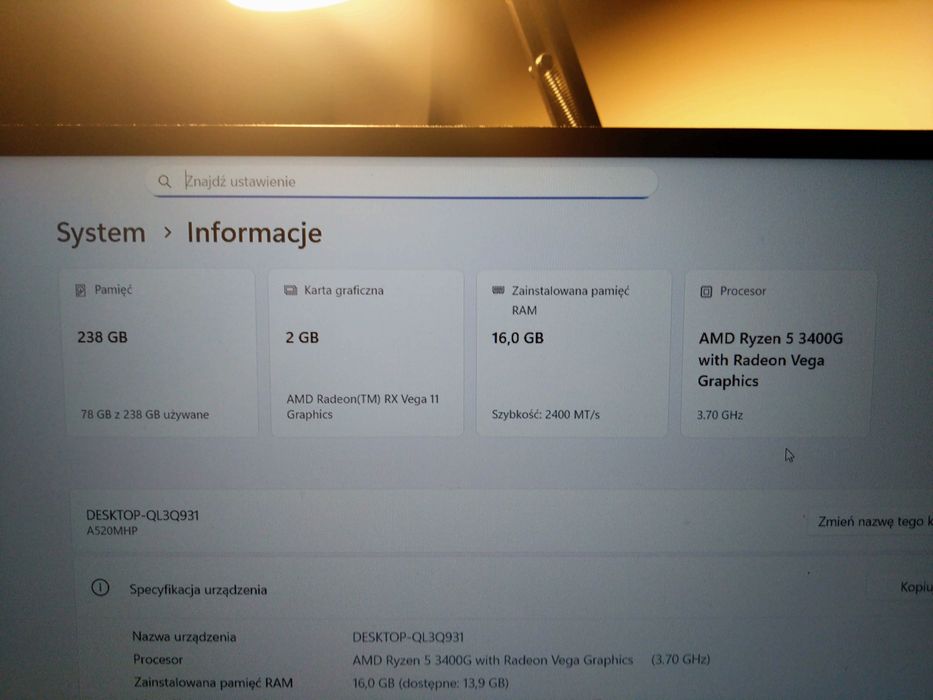Click the DESKTOP-QL3Q931 header name
933x700 pixels.
142,515
